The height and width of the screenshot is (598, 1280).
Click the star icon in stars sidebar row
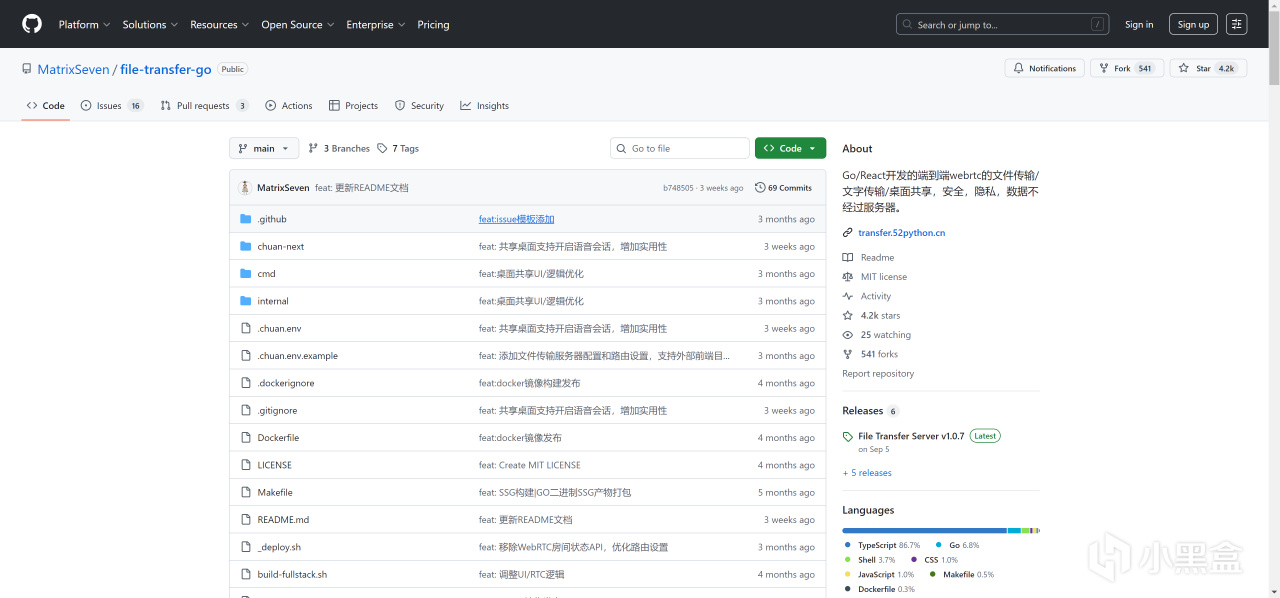click(x=848, y=315)
